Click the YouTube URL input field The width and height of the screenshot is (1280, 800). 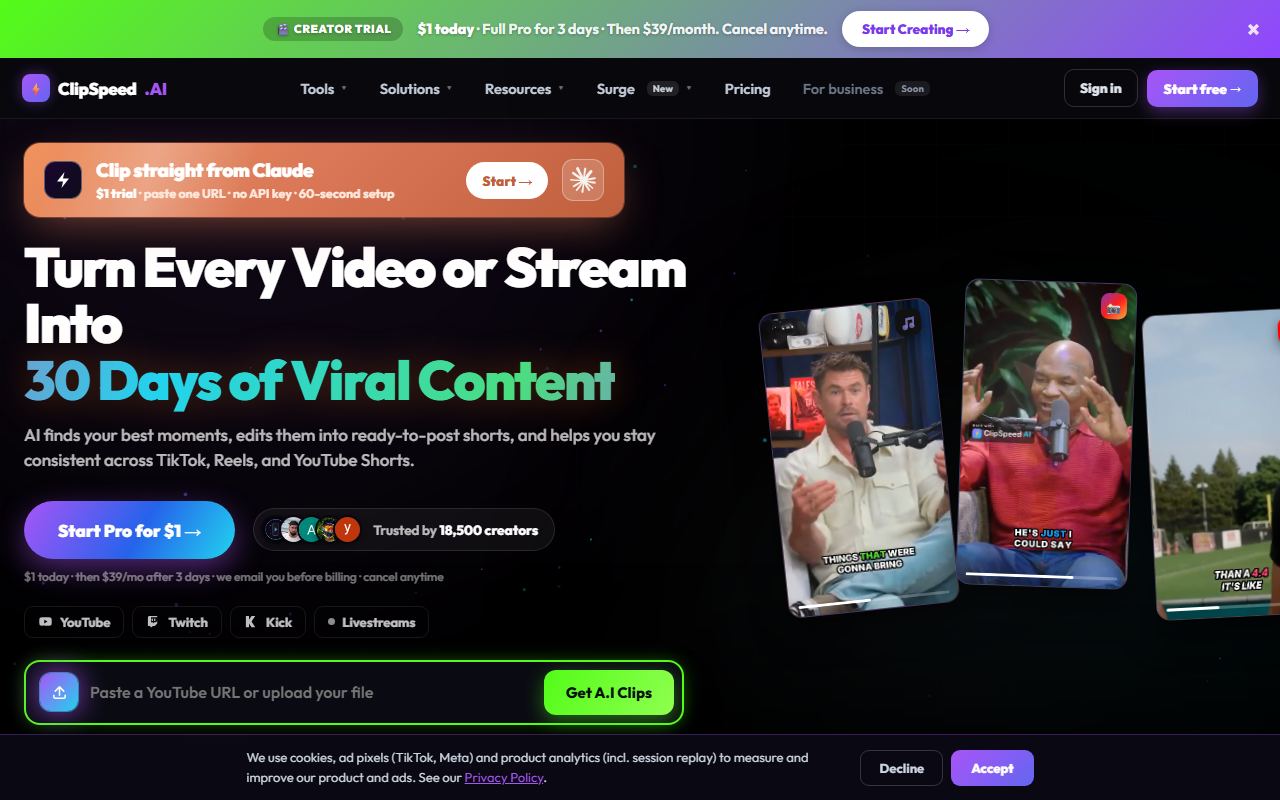pos(312,692)
